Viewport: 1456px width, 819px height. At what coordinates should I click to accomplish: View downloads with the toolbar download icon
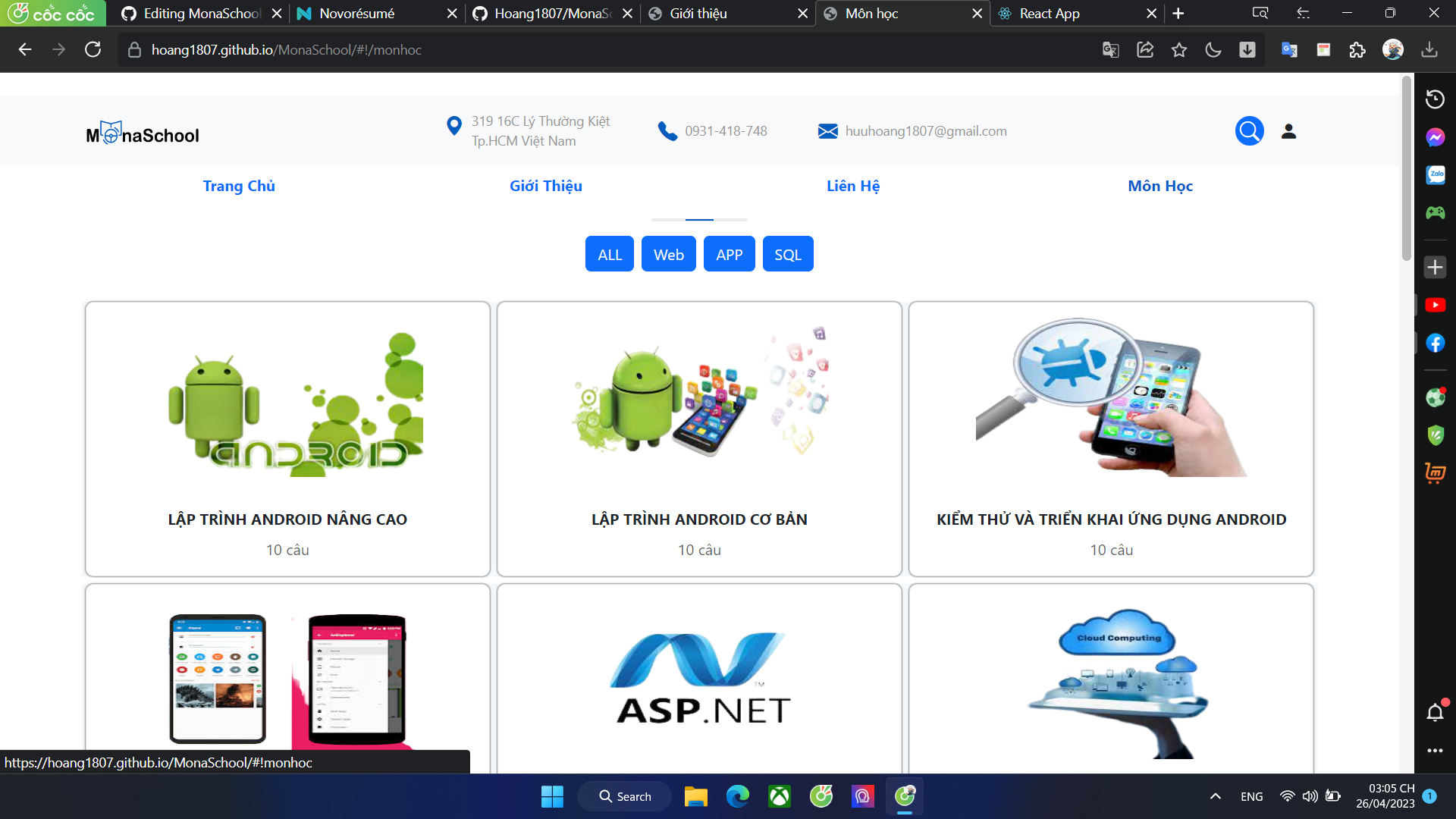click(1430, 49)
